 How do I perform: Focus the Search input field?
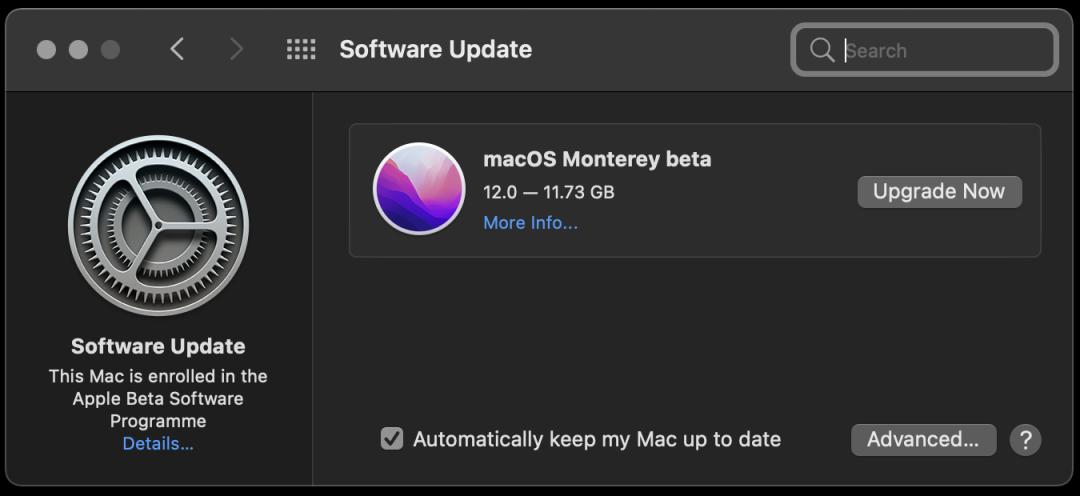click(940, 50)
